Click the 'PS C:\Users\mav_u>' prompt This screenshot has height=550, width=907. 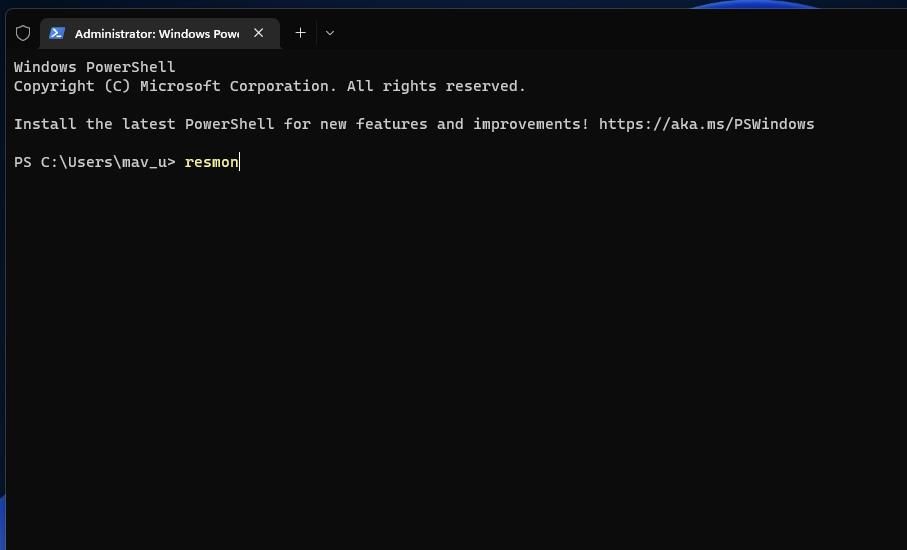tap(94, 162)
